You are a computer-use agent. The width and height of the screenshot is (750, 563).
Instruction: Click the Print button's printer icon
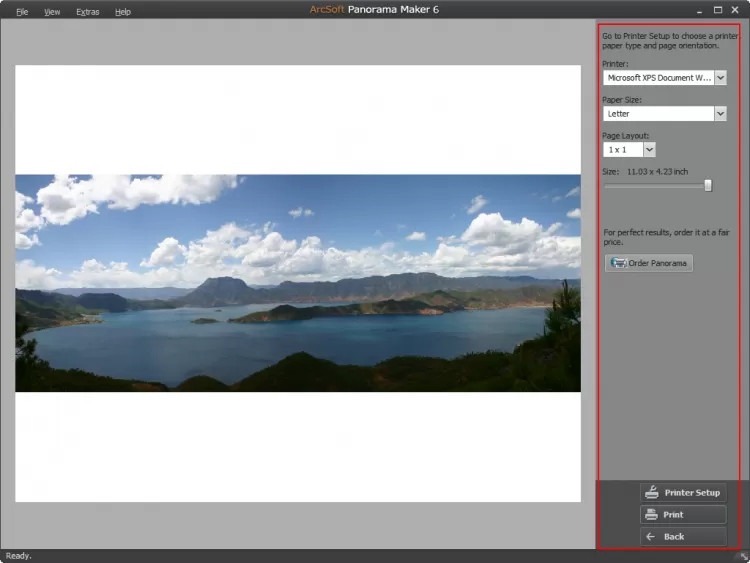pos(652,514)
